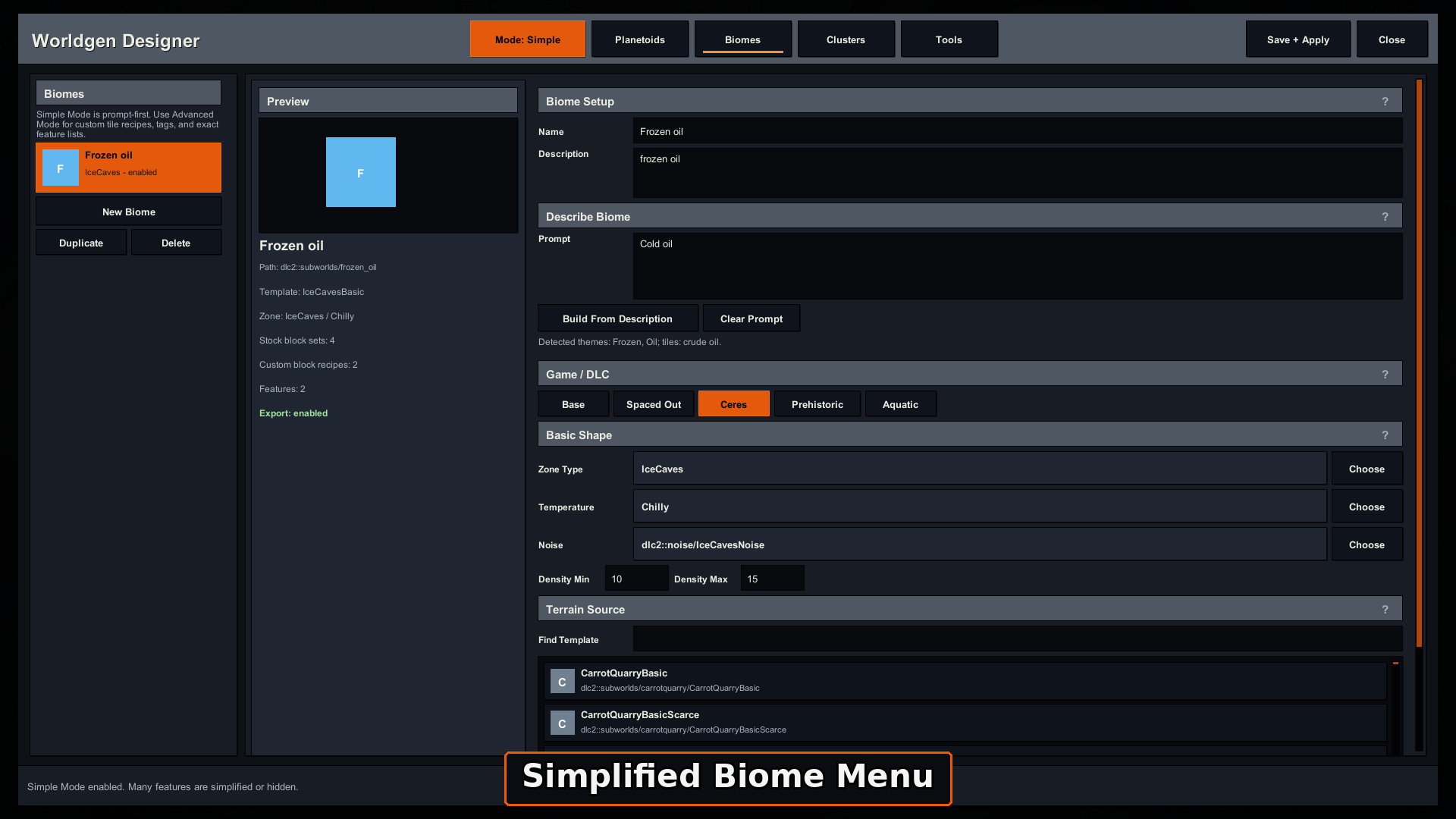Click Build From Description
This screenshot has width=1456, height=819.
(x=617, y=318)
